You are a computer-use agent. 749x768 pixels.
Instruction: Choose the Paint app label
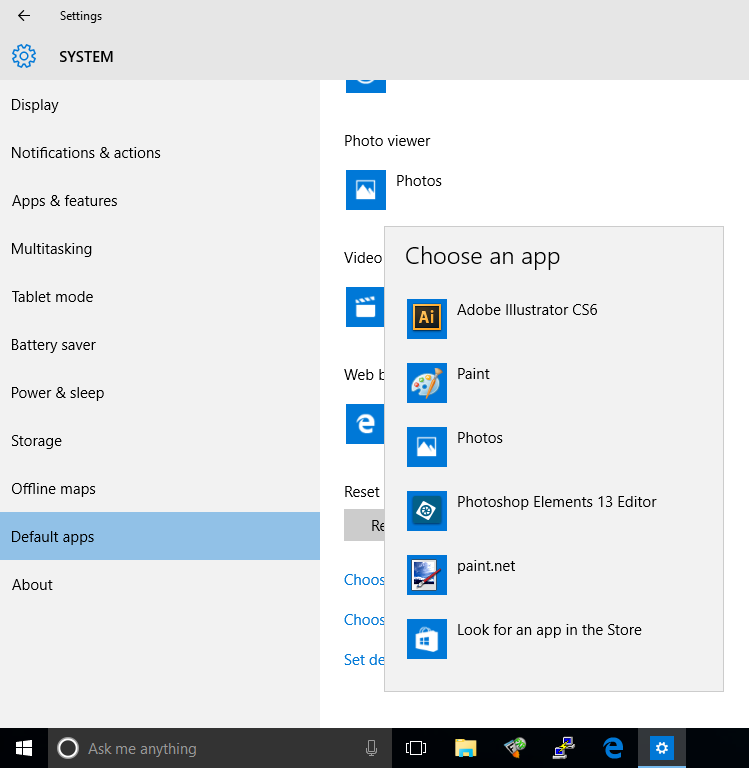[473, 374]
